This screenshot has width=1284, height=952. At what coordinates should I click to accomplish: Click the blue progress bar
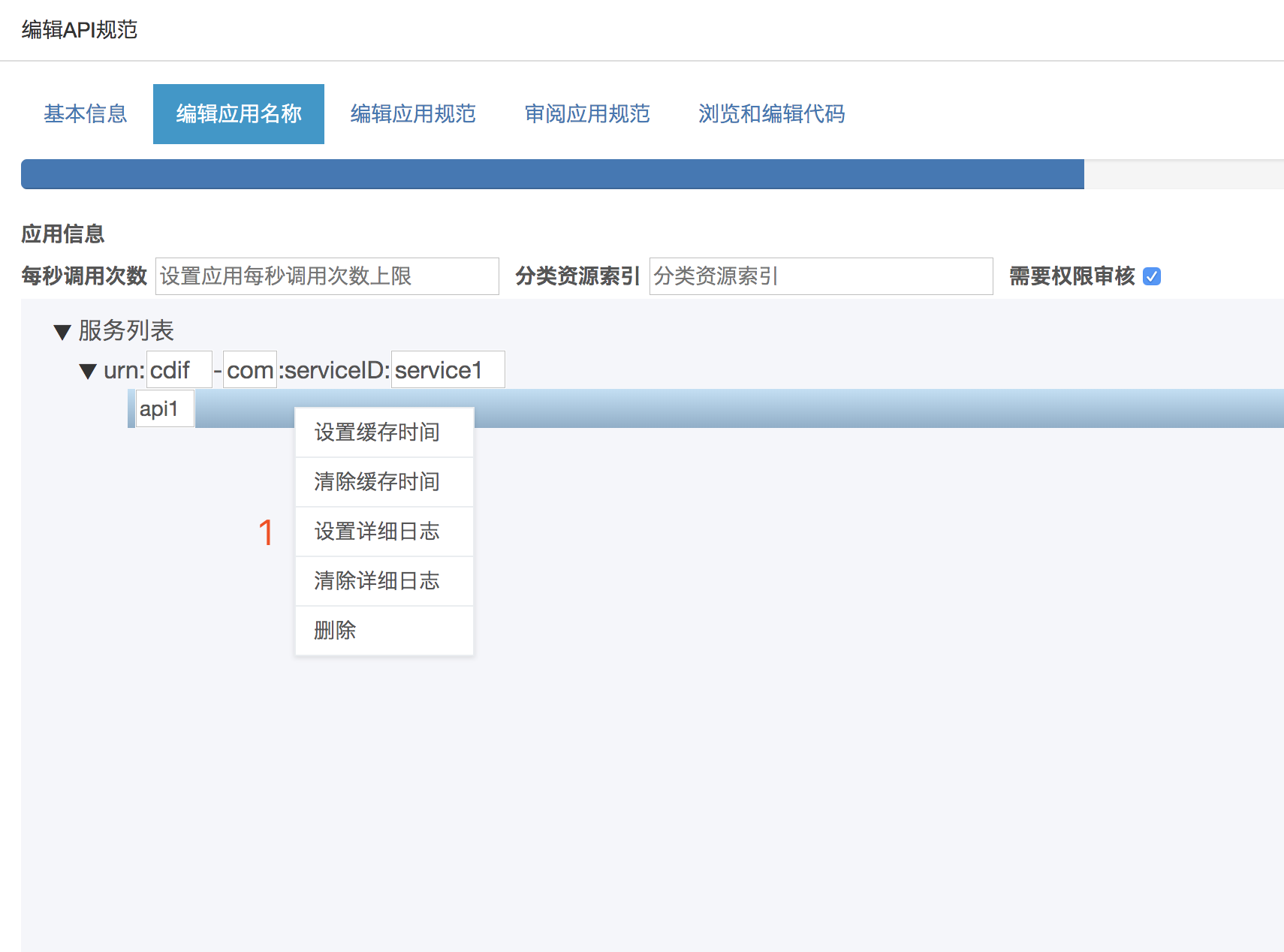(x=553, y=174)
